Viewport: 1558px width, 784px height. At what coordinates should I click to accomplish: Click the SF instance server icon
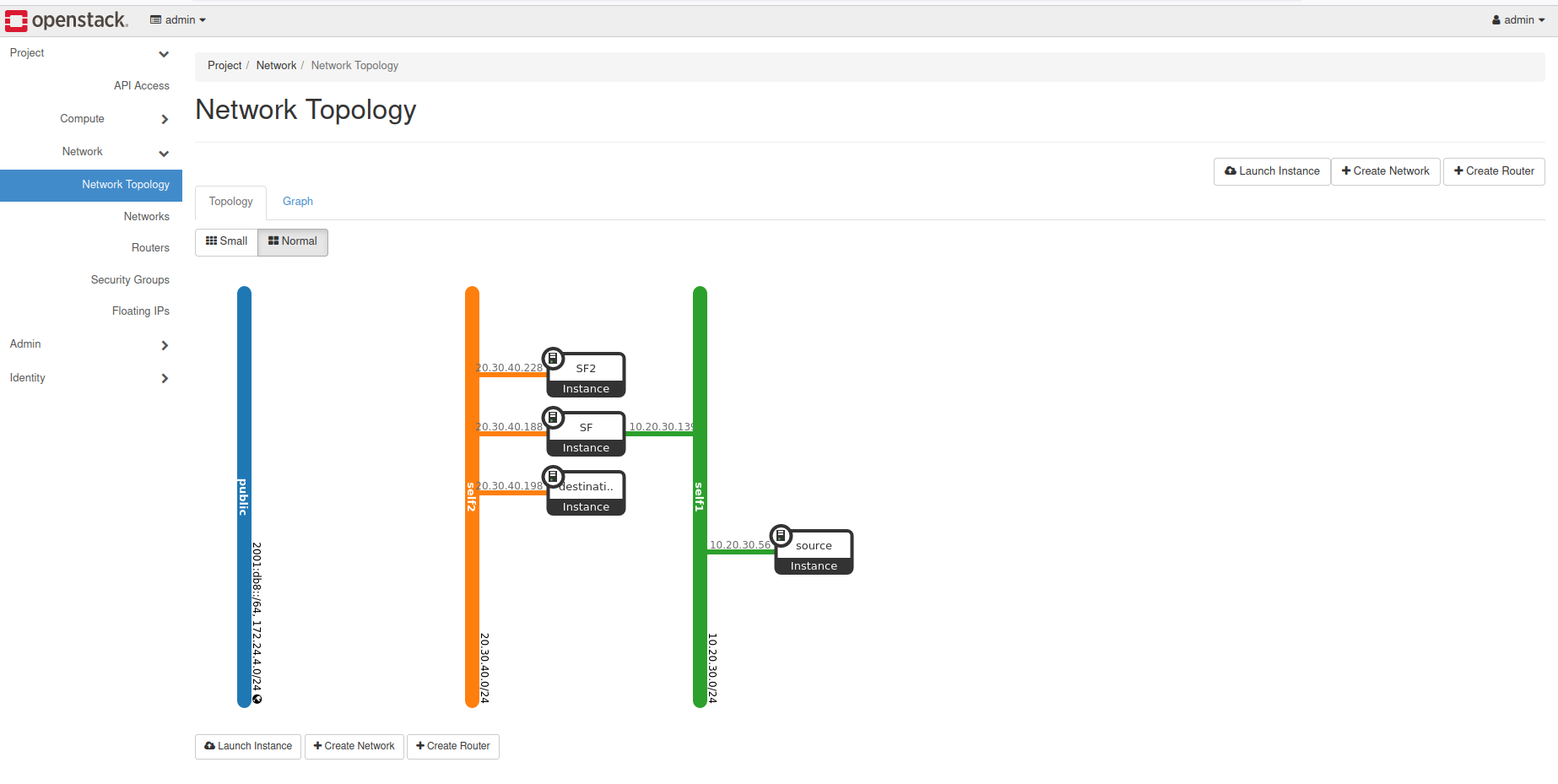553,418
